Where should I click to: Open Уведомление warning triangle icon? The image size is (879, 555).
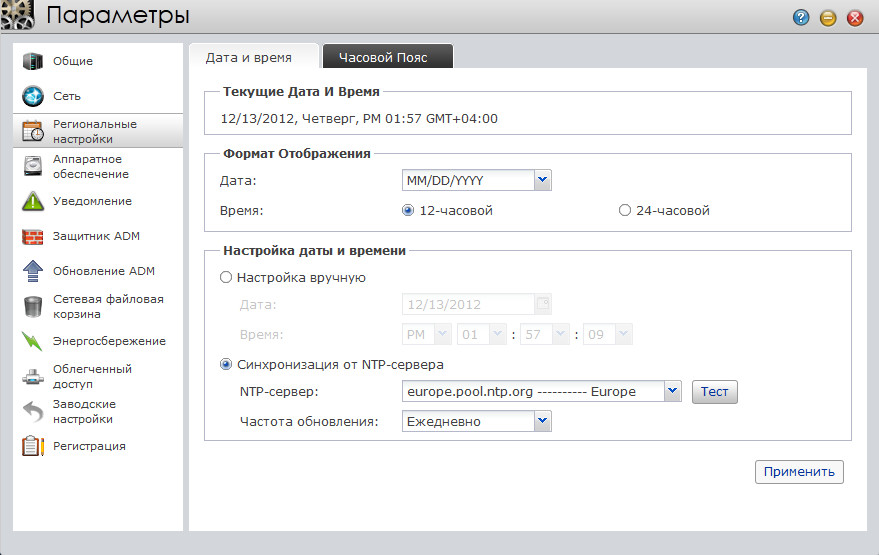tap(33, 201)
